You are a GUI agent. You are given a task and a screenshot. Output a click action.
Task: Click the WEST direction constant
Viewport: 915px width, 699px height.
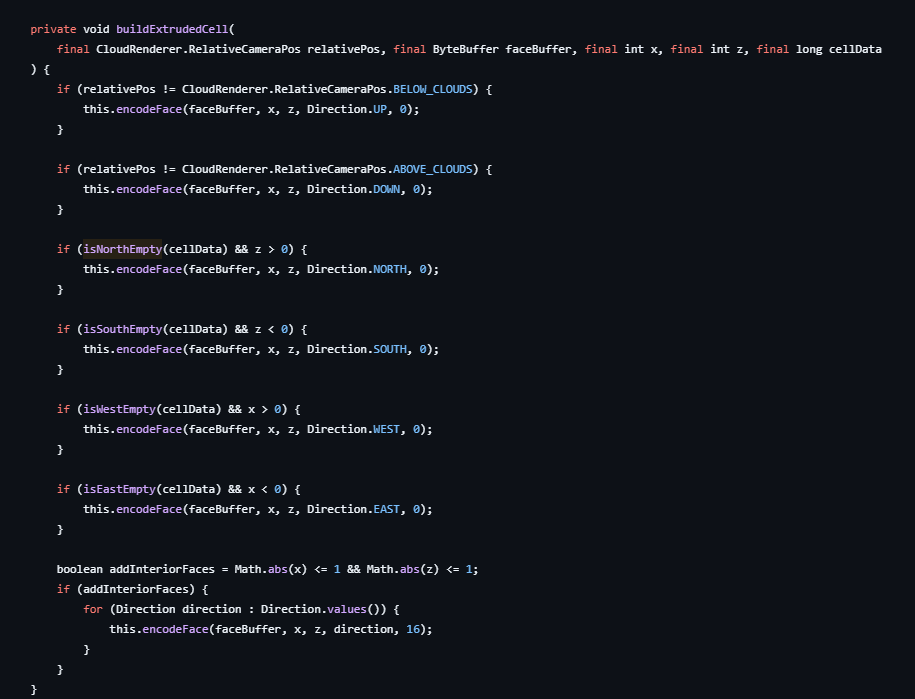pos(386,429)
